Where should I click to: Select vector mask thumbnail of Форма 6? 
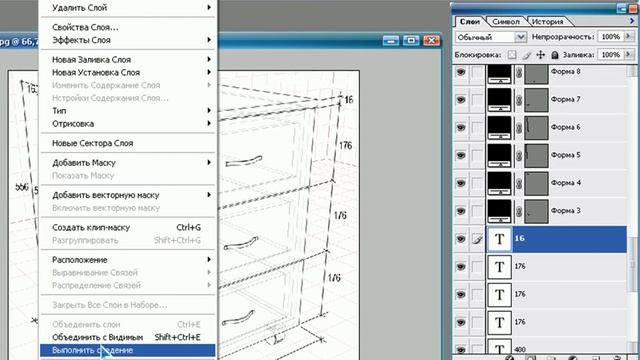[x=536, y=128]
